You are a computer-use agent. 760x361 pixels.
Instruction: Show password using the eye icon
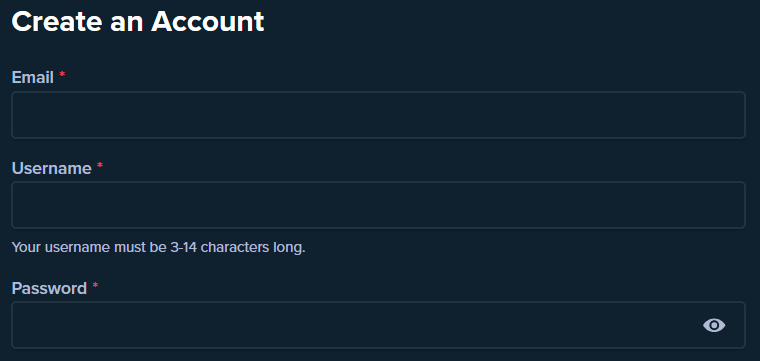tap(714, 325)
